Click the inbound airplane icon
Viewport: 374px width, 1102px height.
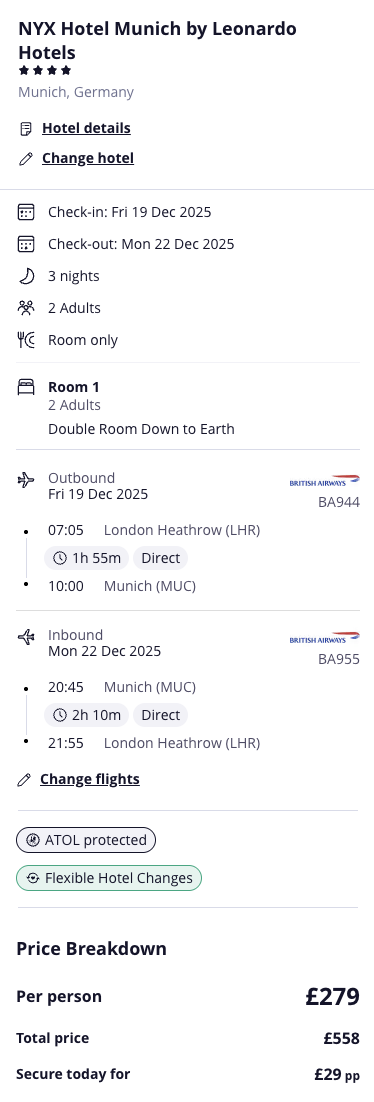click(26, 637)
